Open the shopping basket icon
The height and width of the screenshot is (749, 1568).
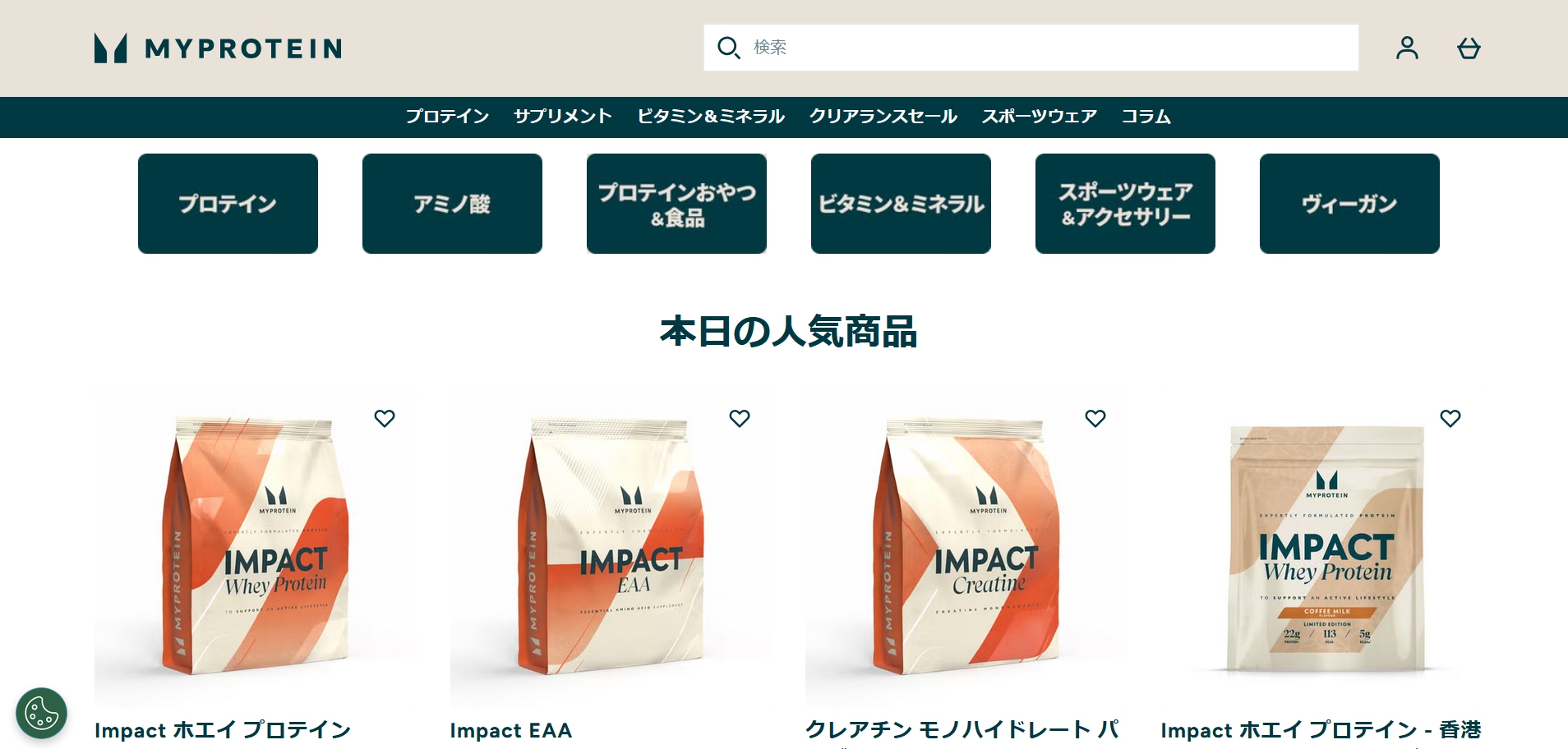coord(1469,48)
